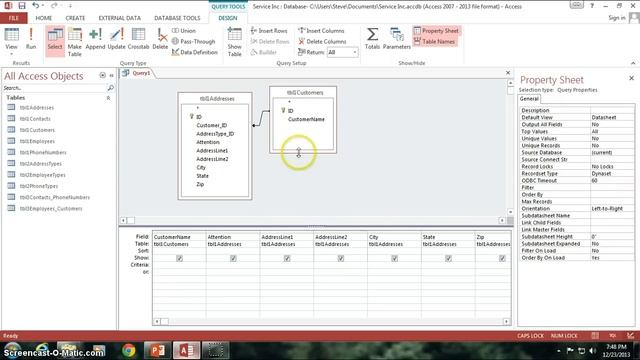Open query Parameters

pos(397,39)
